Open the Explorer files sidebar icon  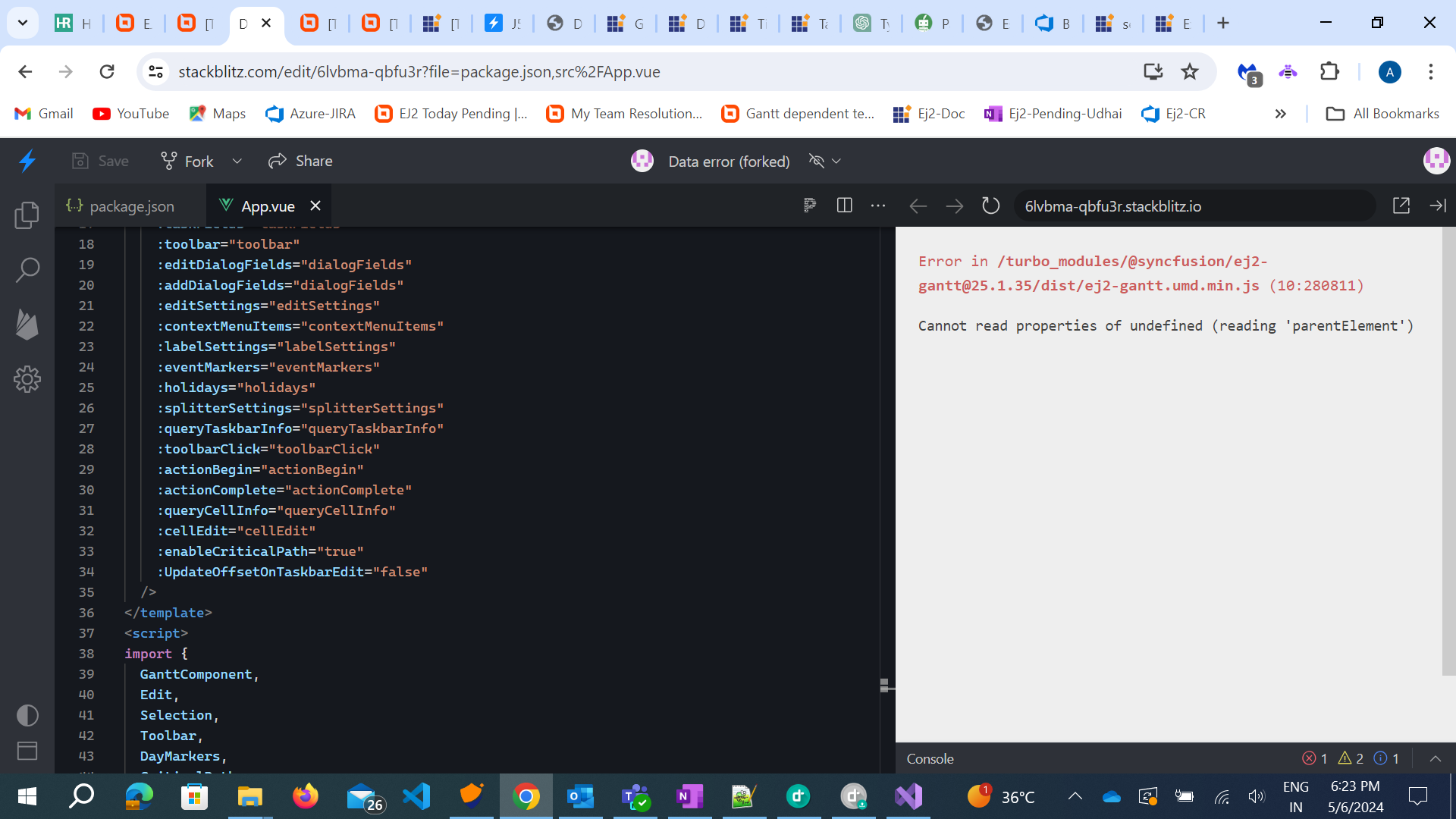tap(27, 215)
